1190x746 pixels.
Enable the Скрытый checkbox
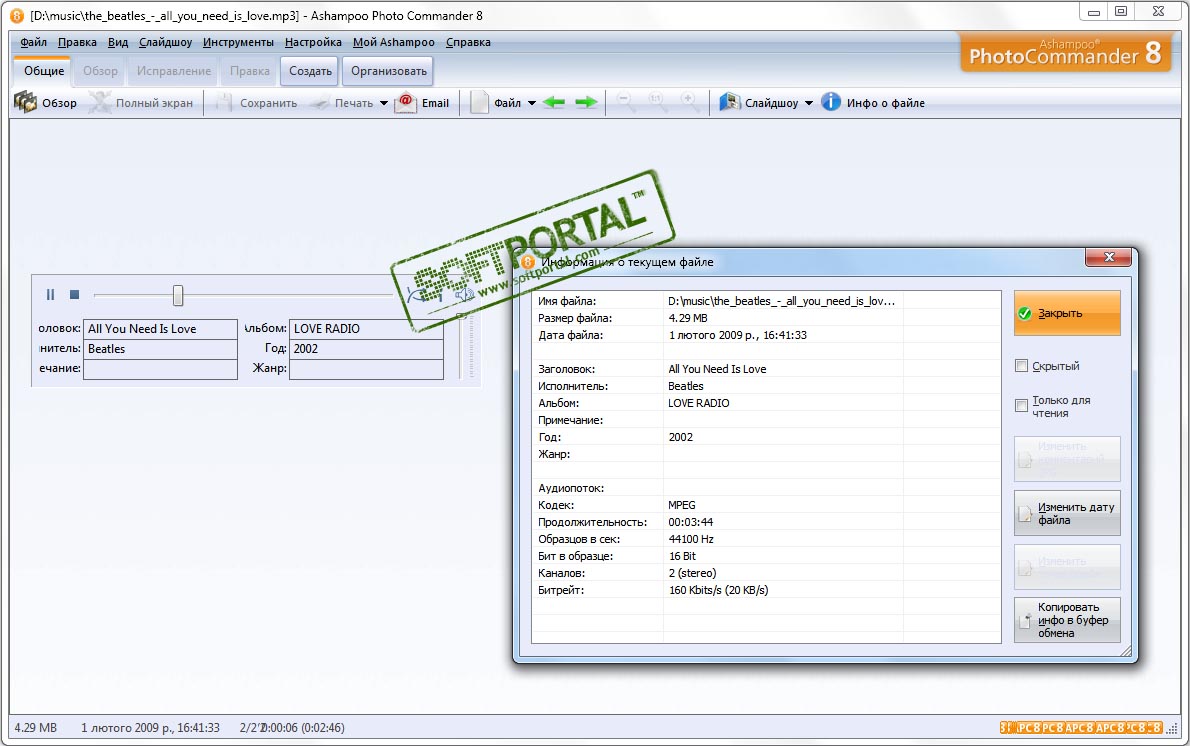point(1022,366)
